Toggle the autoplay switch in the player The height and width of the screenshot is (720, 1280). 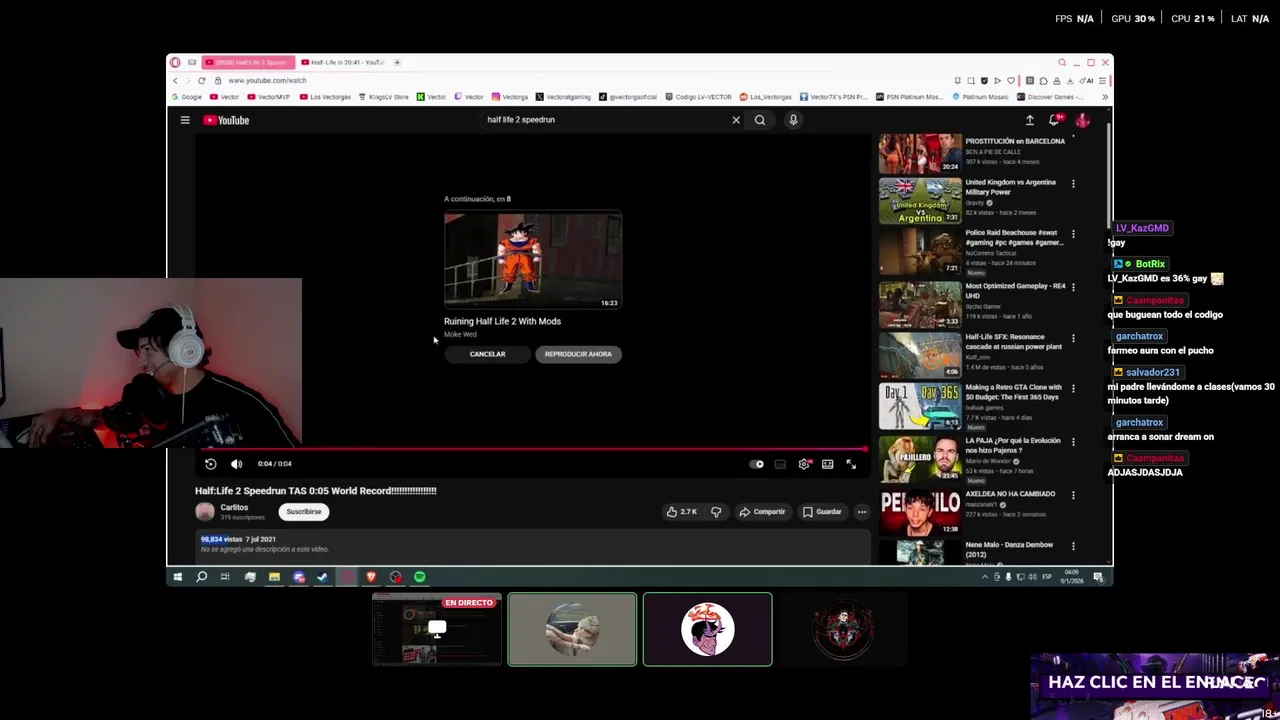(757, 464)
